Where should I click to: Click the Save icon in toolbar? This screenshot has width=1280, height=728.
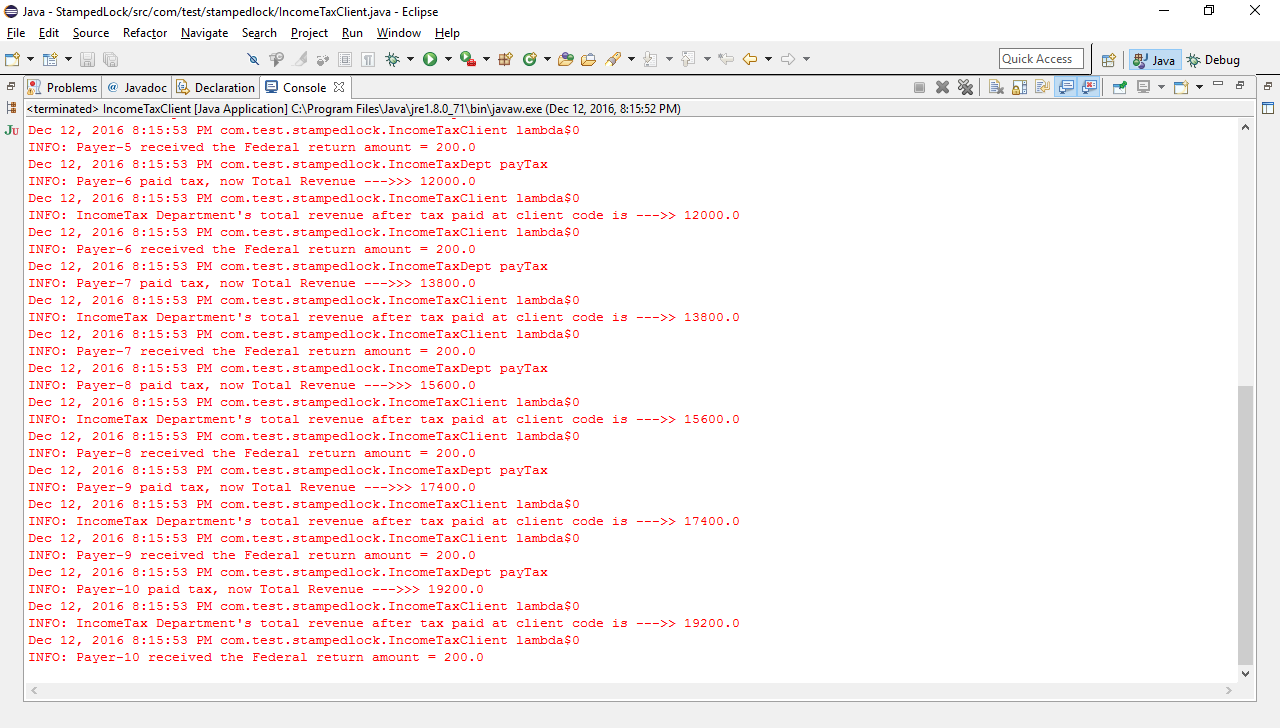coord(87,60)
